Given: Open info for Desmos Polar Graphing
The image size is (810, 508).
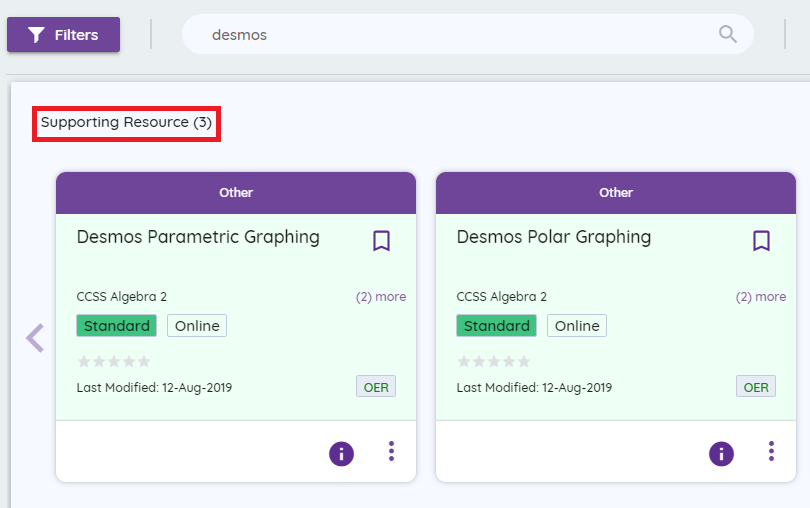Looking at the screenshot, I should point(721,454).
